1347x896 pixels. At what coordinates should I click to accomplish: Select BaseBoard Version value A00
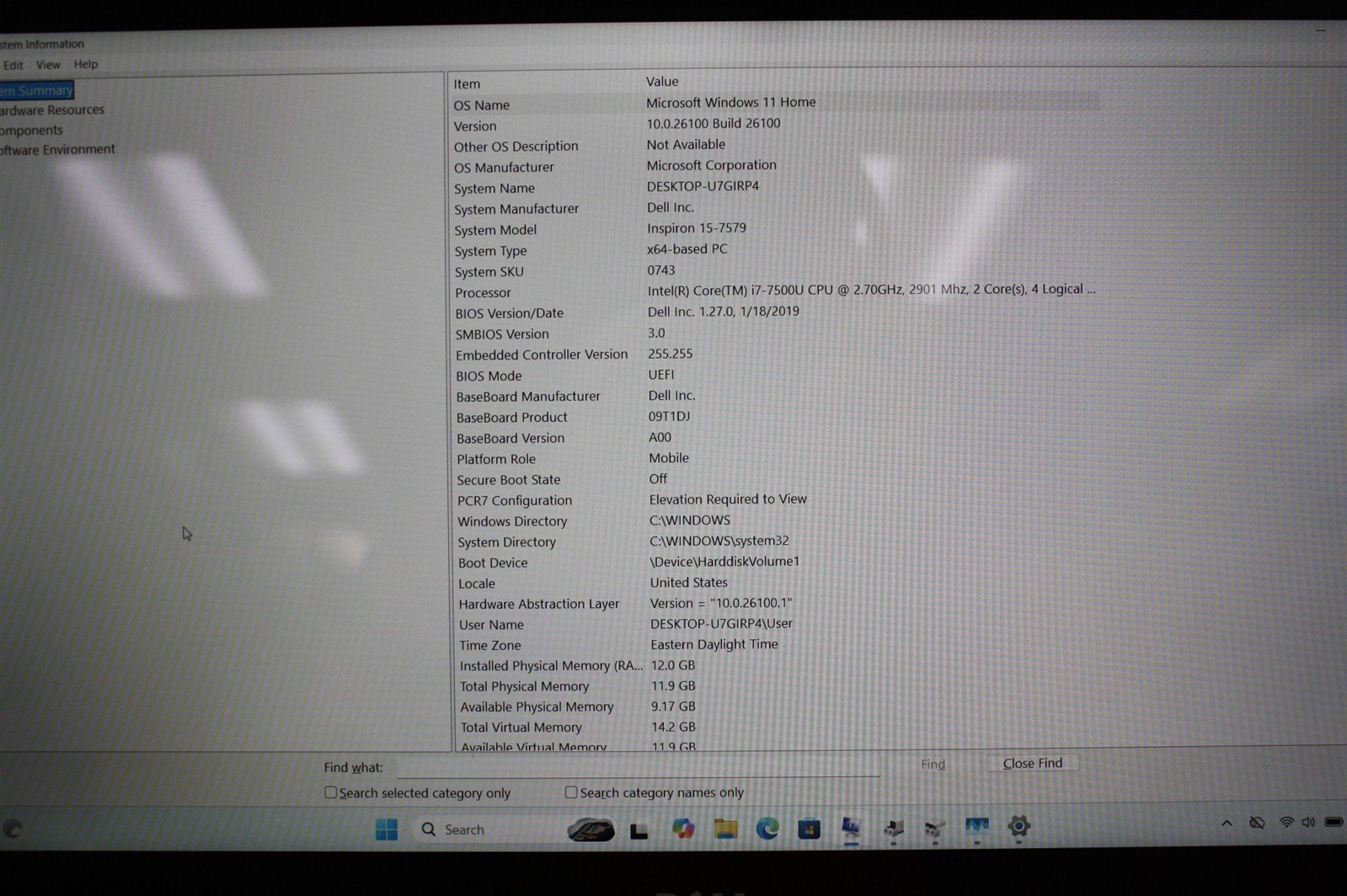point(660,437)
